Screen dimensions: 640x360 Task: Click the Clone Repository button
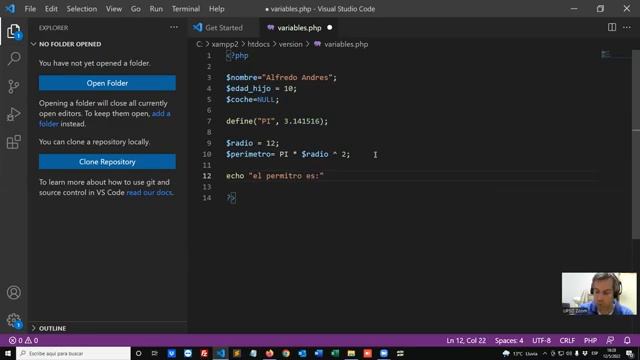[x=107, y=162]
